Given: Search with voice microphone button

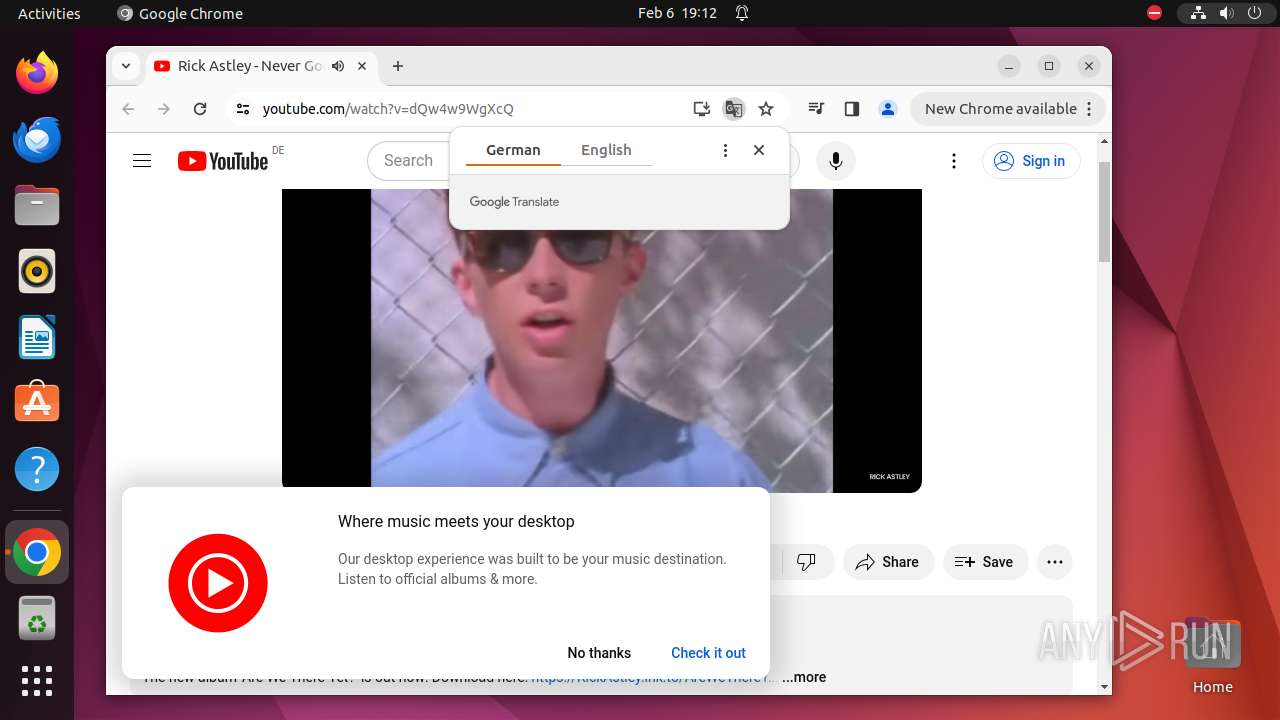Looking at the screenshot, I should (836, 161).
